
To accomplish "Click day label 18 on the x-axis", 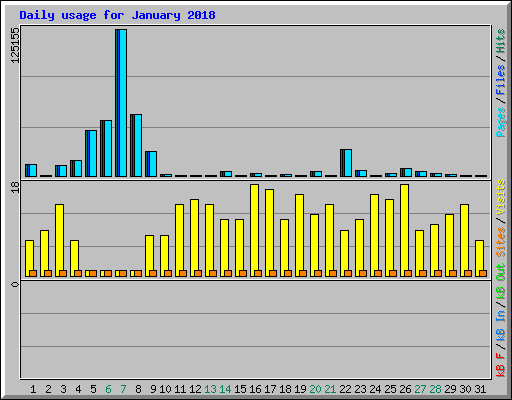I will 285,389.
